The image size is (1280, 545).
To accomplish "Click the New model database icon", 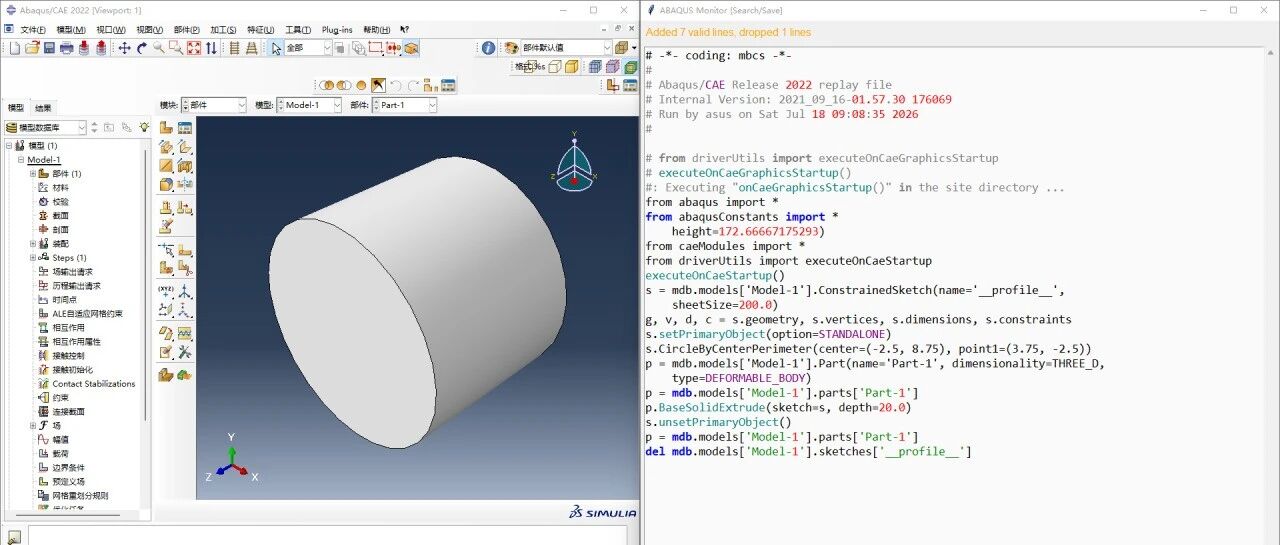I will point(15,48).
